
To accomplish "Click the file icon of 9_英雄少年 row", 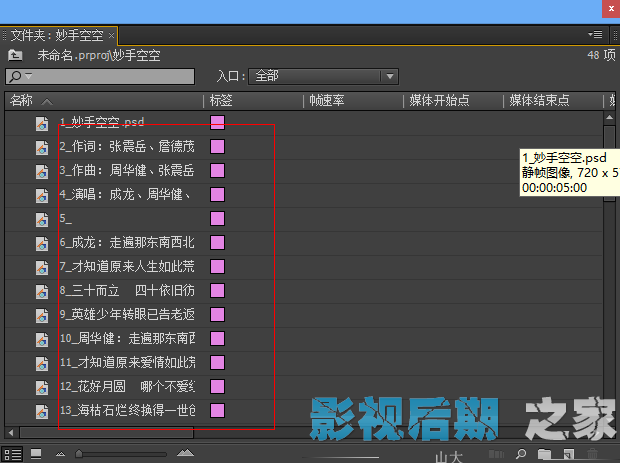I will pyautogui.click(x=42, y=316).
